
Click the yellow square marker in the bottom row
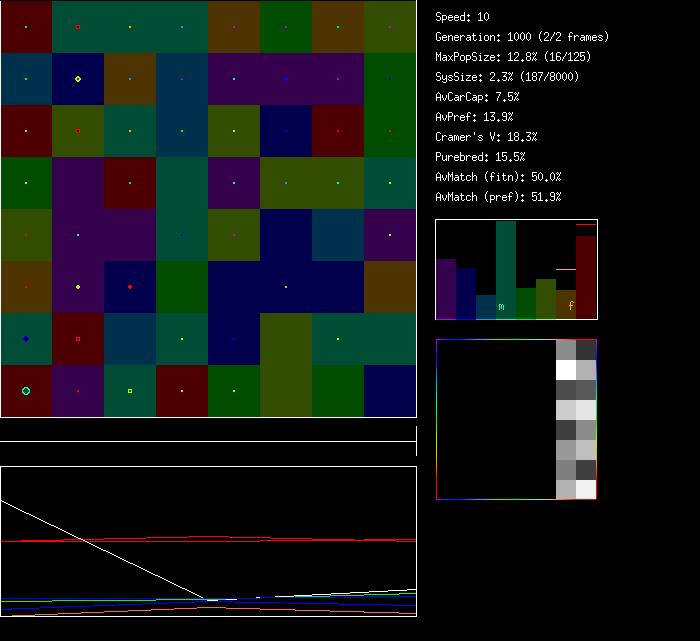tap(130, 391)
